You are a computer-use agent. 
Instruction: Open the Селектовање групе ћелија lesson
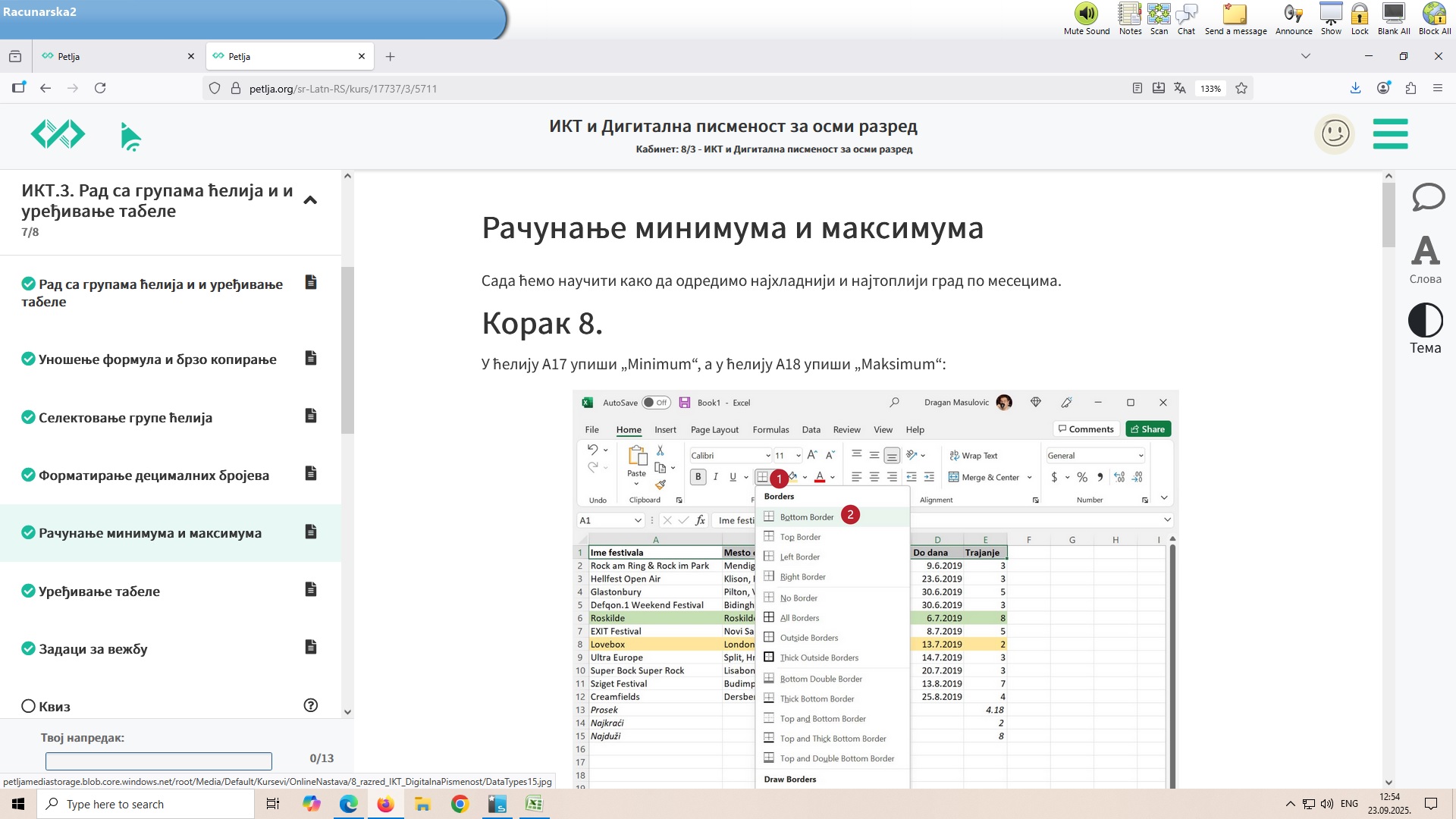point(125,418)
